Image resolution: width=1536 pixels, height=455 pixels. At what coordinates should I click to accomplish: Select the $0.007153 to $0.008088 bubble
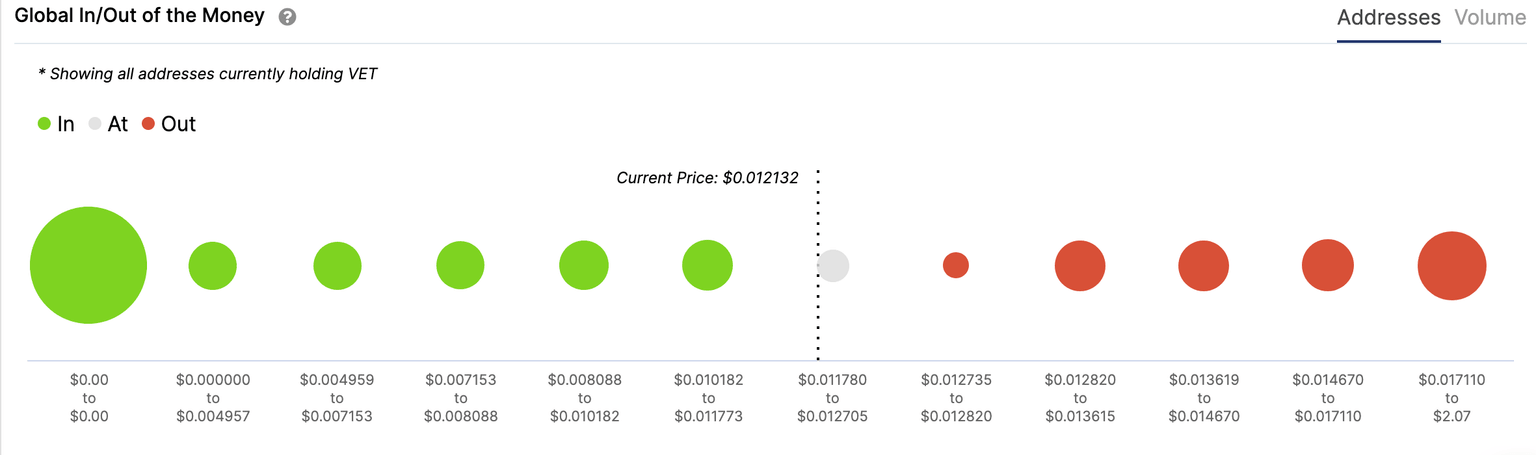point(460,266)
